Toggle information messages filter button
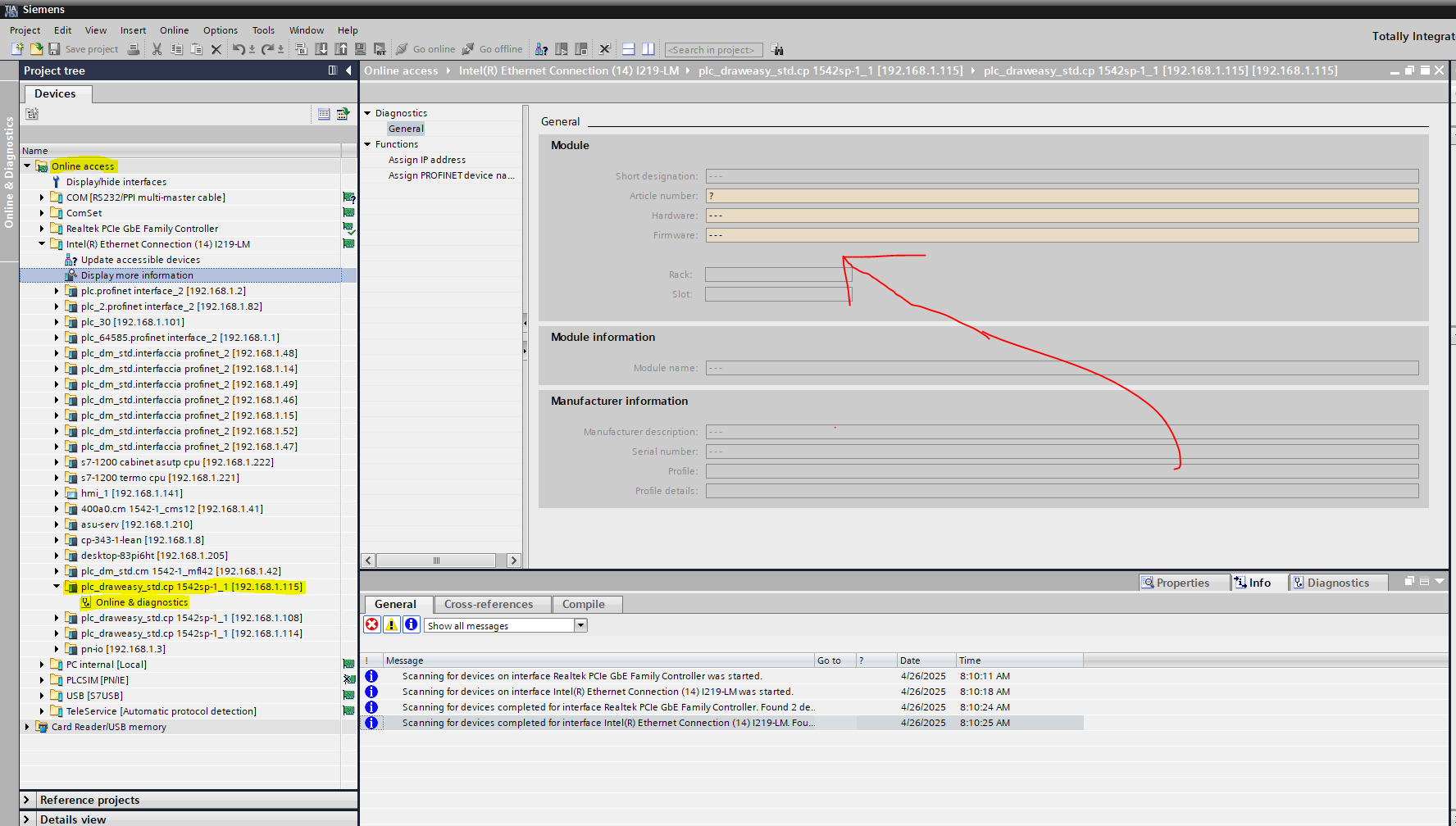Viewport: 1456px width, 826px height. (x=412, y=625)
